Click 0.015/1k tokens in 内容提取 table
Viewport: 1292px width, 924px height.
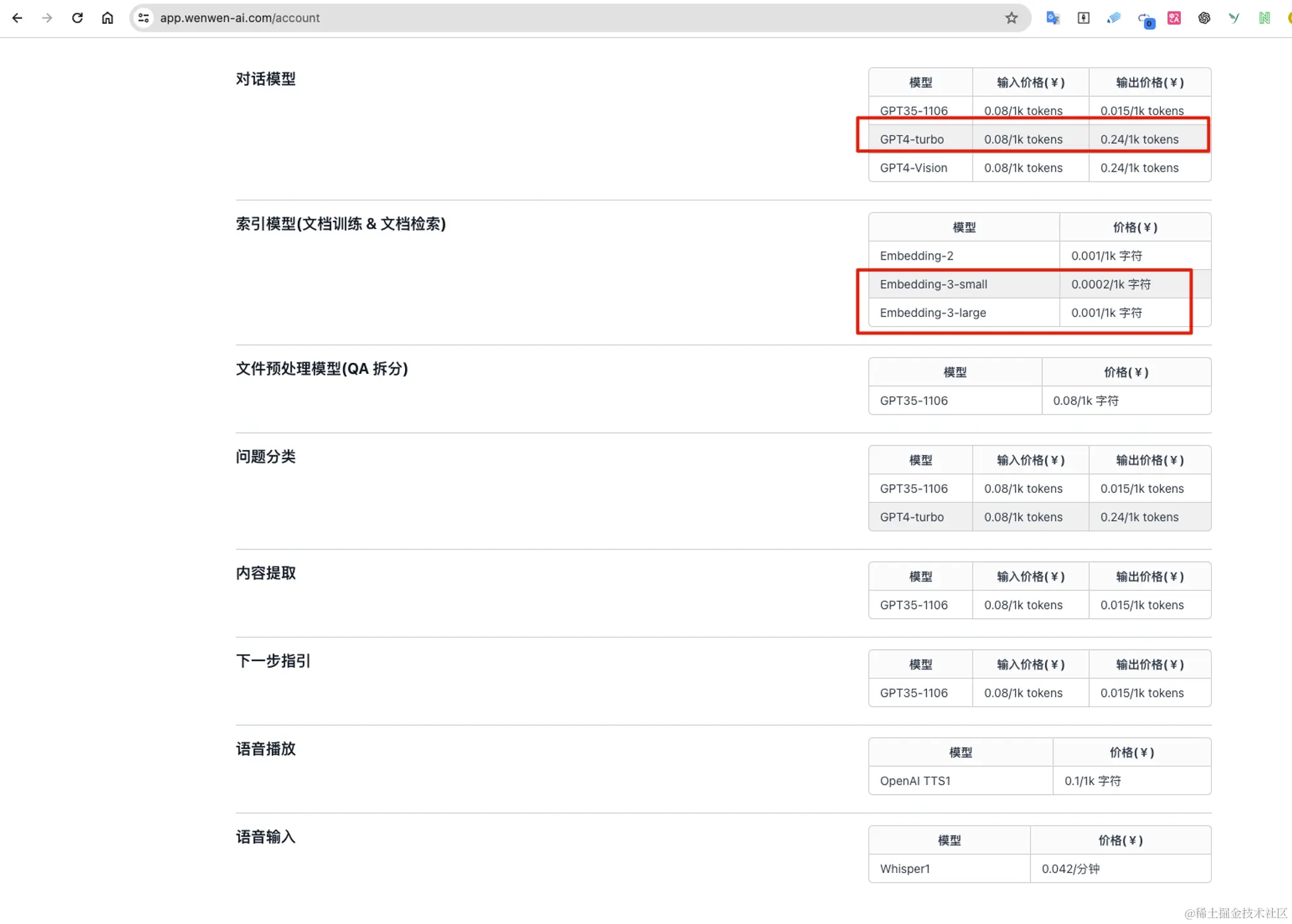point(1149,604)
